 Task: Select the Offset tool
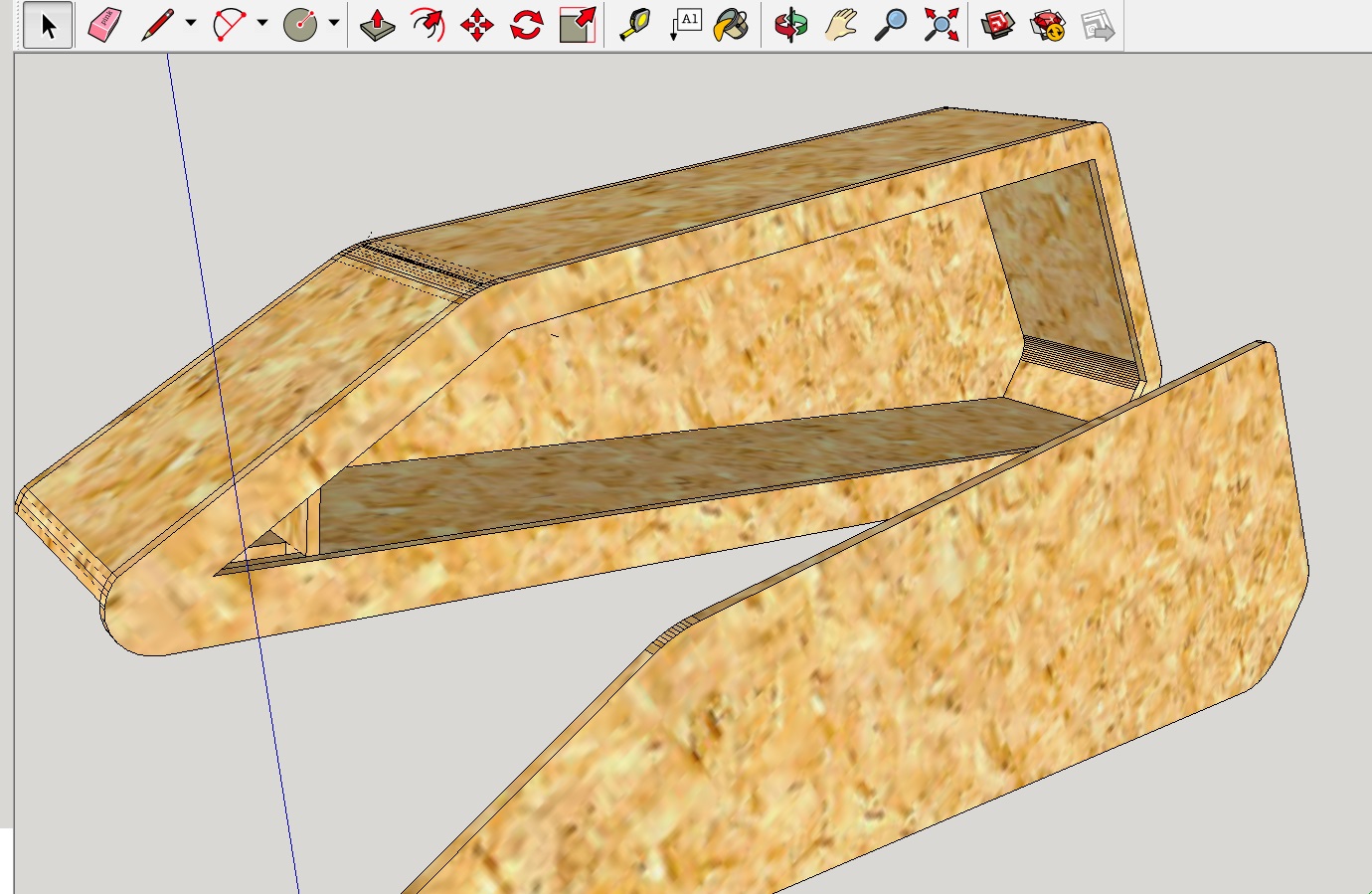pyautogui.click(x=428, y=25)
